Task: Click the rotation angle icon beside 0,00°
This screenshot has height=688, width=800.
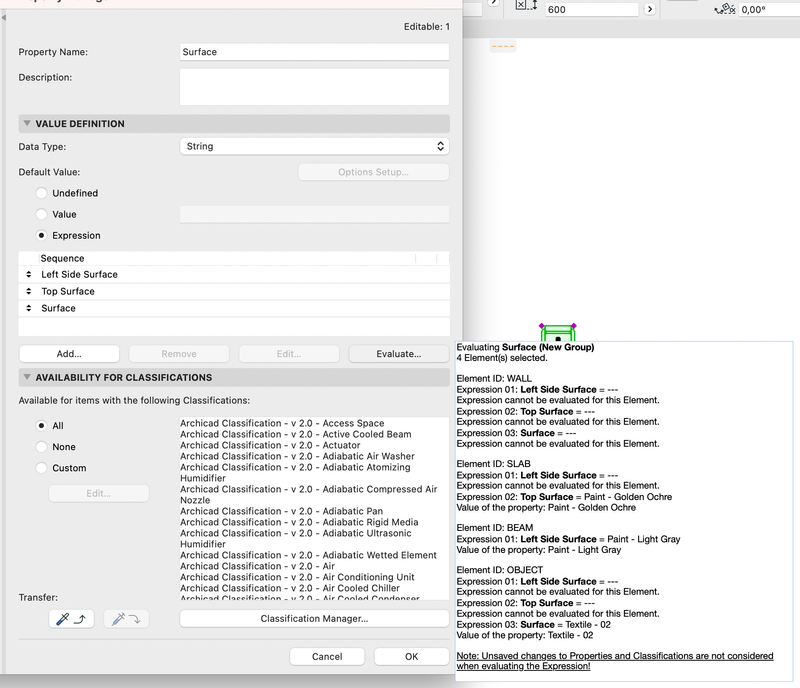Action: pos(725,9)
